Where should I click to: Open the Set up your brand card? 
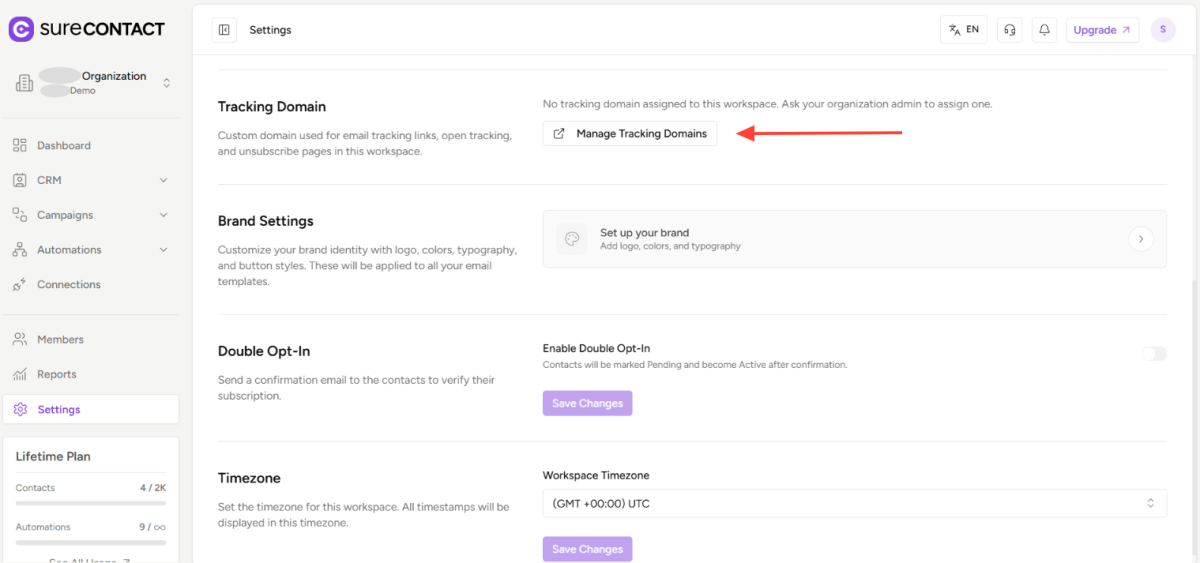click(x=854, y=239)
